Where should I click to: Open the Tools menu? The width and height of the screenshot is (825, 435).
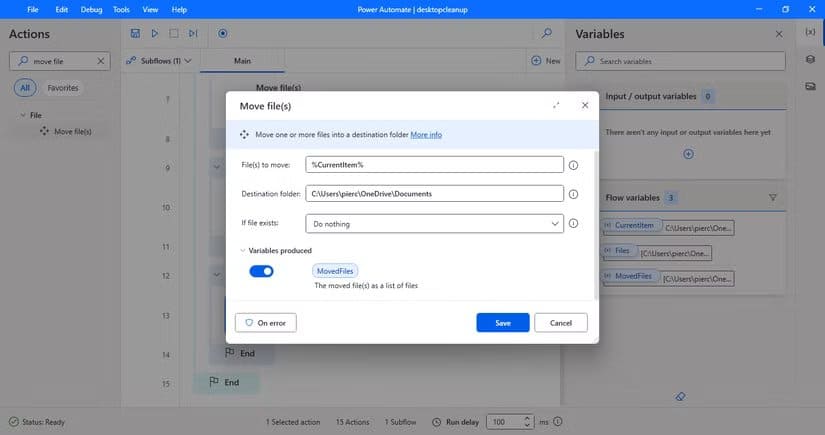tap(121, 9)
